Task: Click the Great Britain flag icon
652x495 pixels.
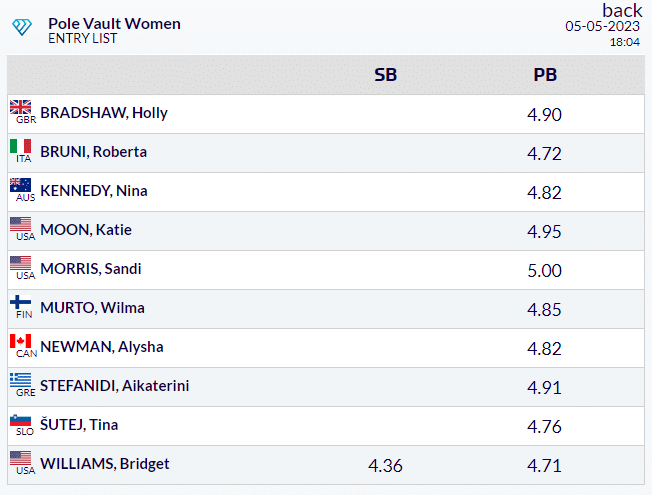Action: click(x=20, y=107)
